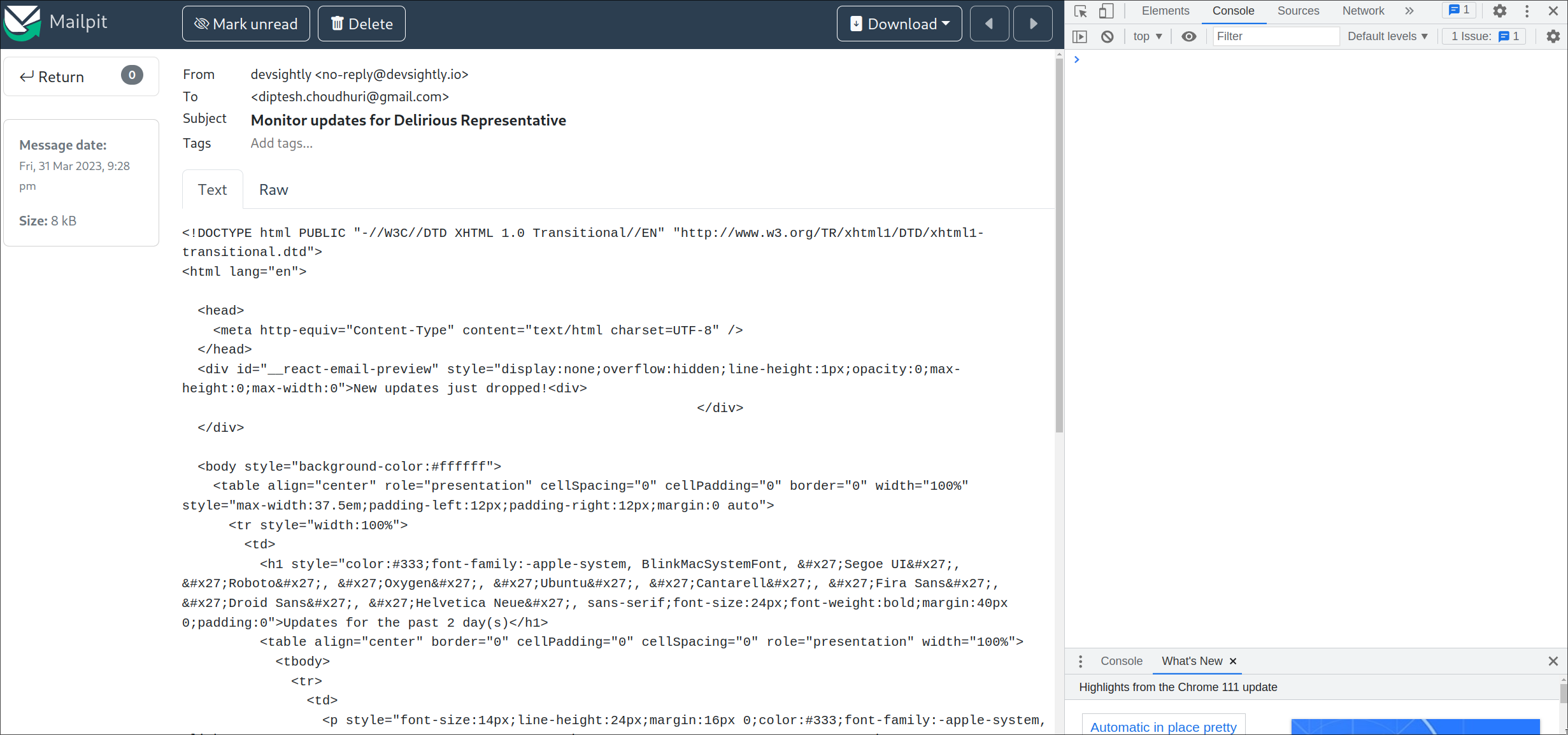Open DevTools settings gear
Screen dimensions: 1568x735
[1500, 11]
